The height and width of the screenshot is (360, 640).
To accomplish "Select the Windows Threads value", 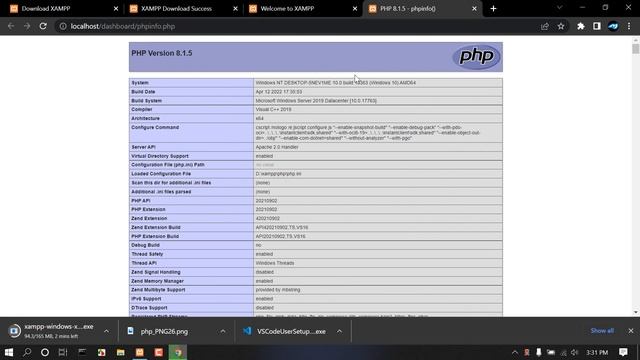I will click(x=275, y=263).
